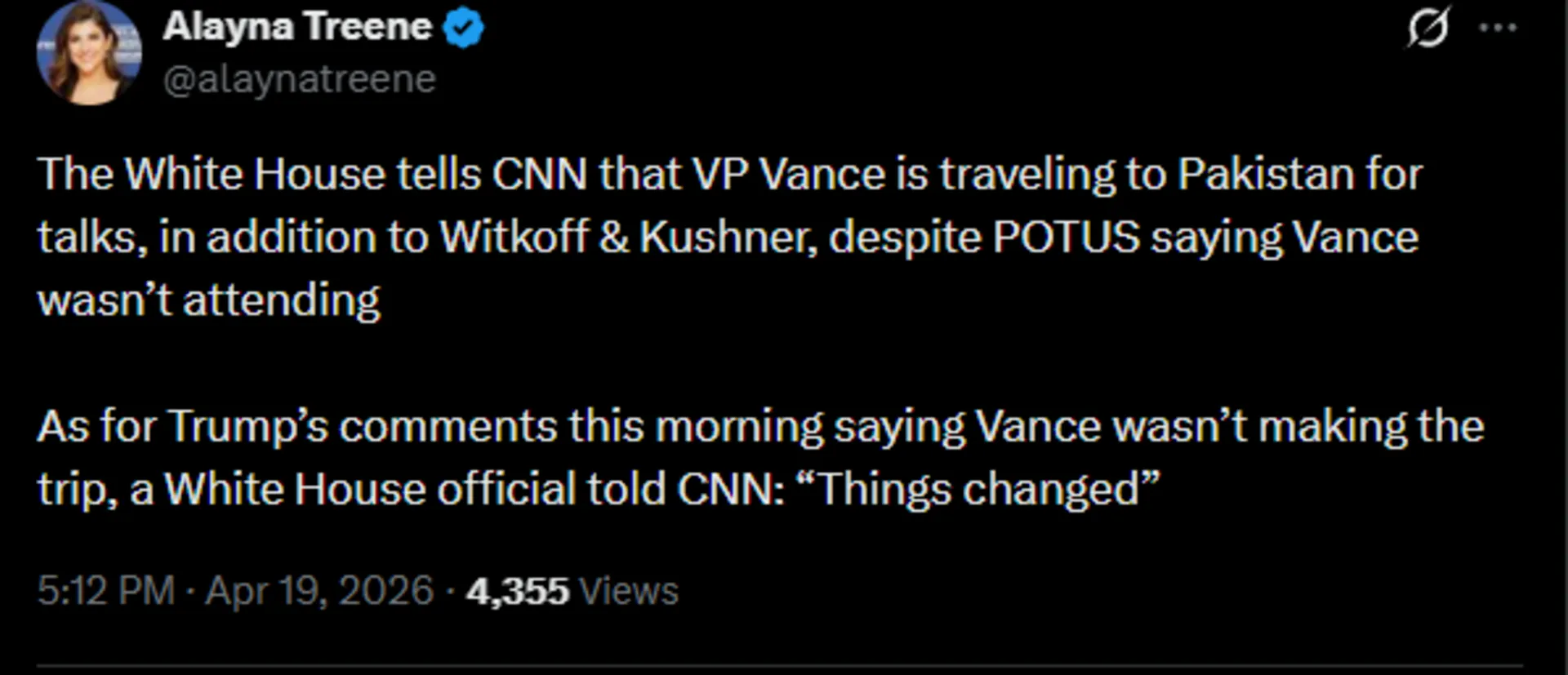Click the text 'wasn't attending'
Screen dimensions: 1568x675
pyautogui.click(x=209, y=300)
